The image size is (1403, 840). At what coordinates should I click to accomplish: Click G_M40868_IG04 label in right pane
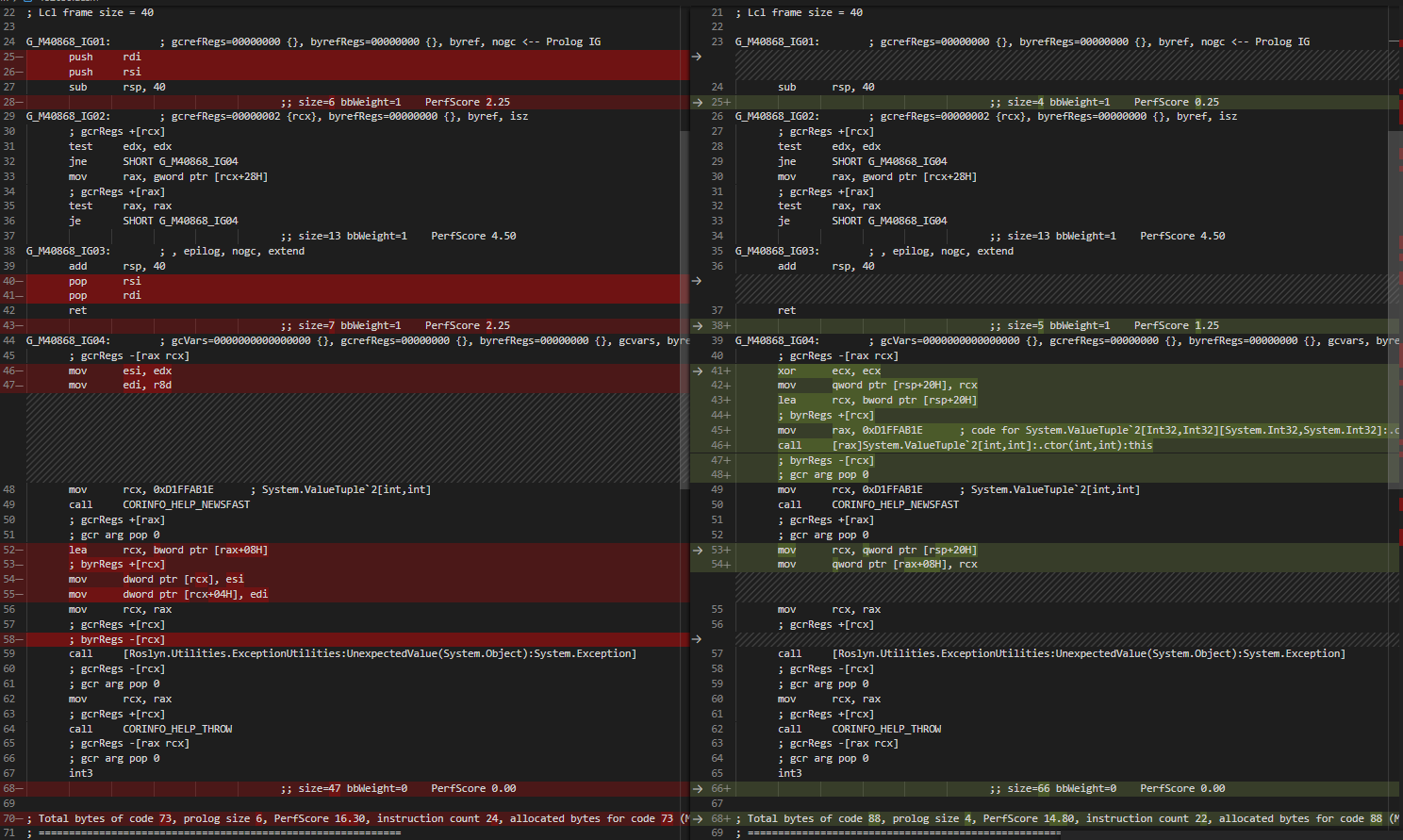pyautogui.click(x=778, y=340)
